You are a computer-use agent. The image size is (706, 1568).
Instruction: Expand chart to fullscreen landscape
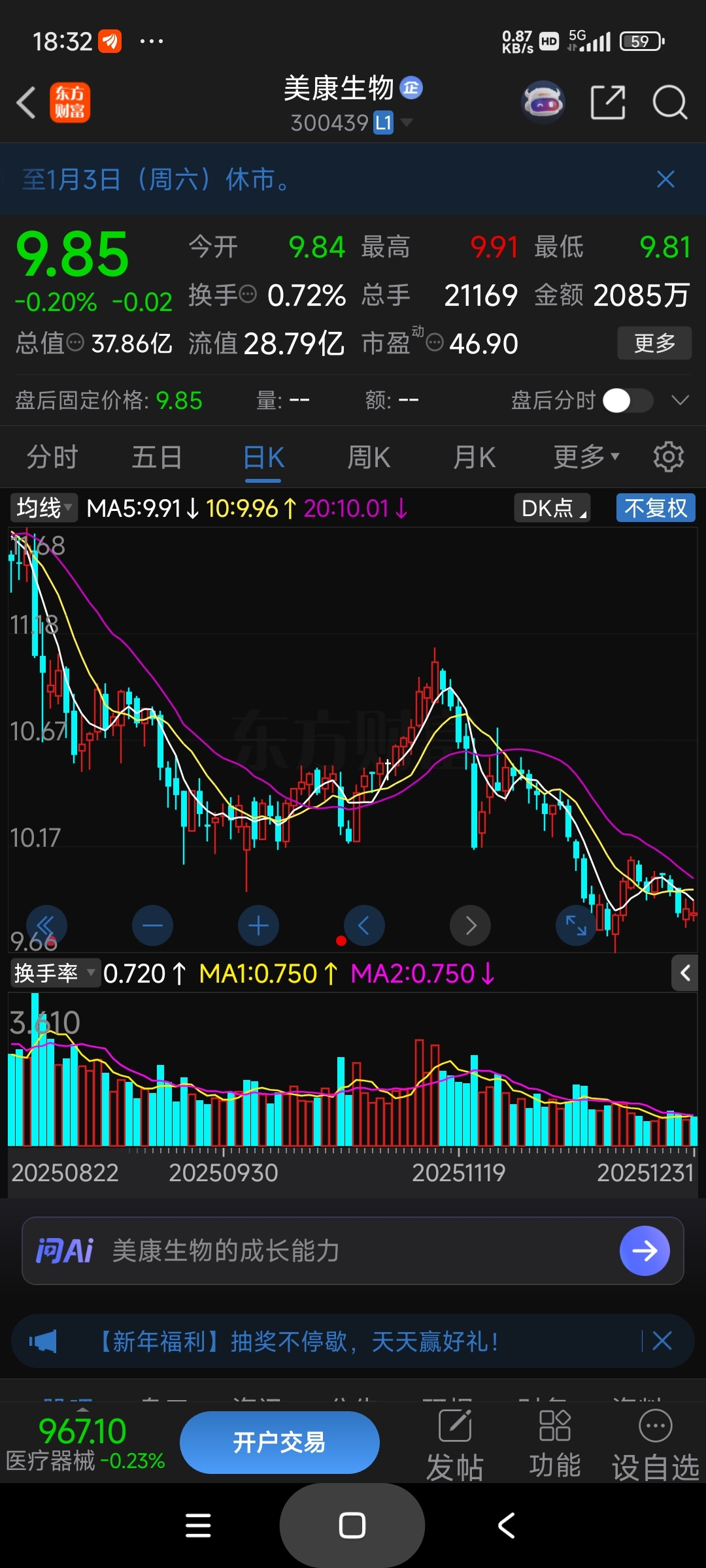576,925
